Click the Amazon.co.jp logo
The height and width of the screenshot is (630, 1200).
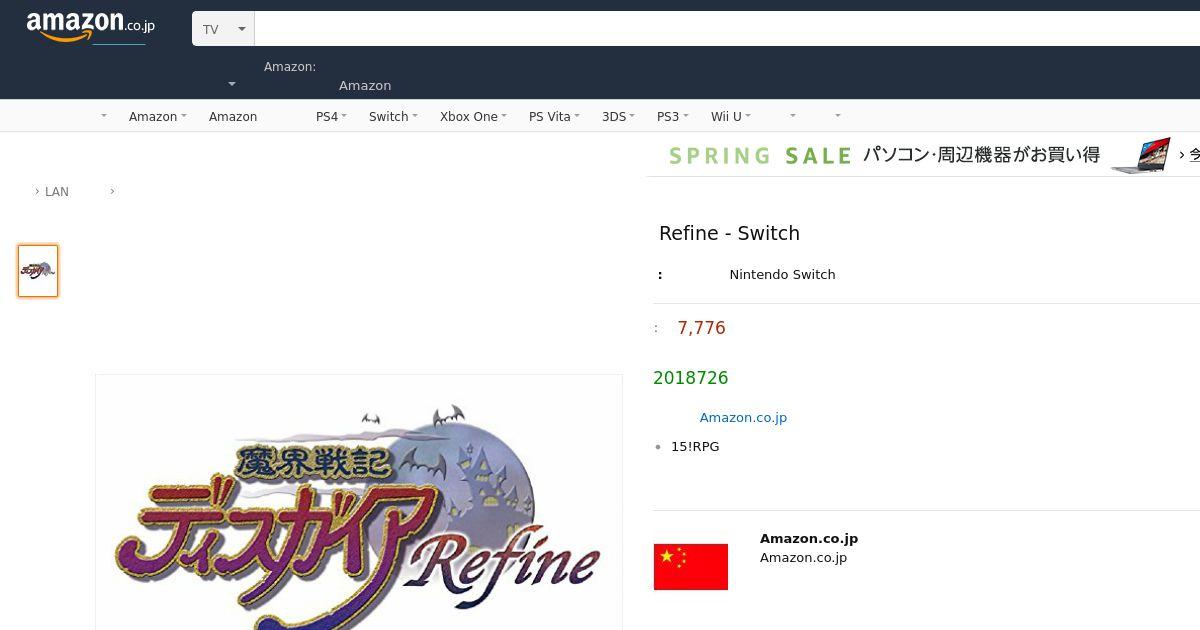click(x=90, y=27)
